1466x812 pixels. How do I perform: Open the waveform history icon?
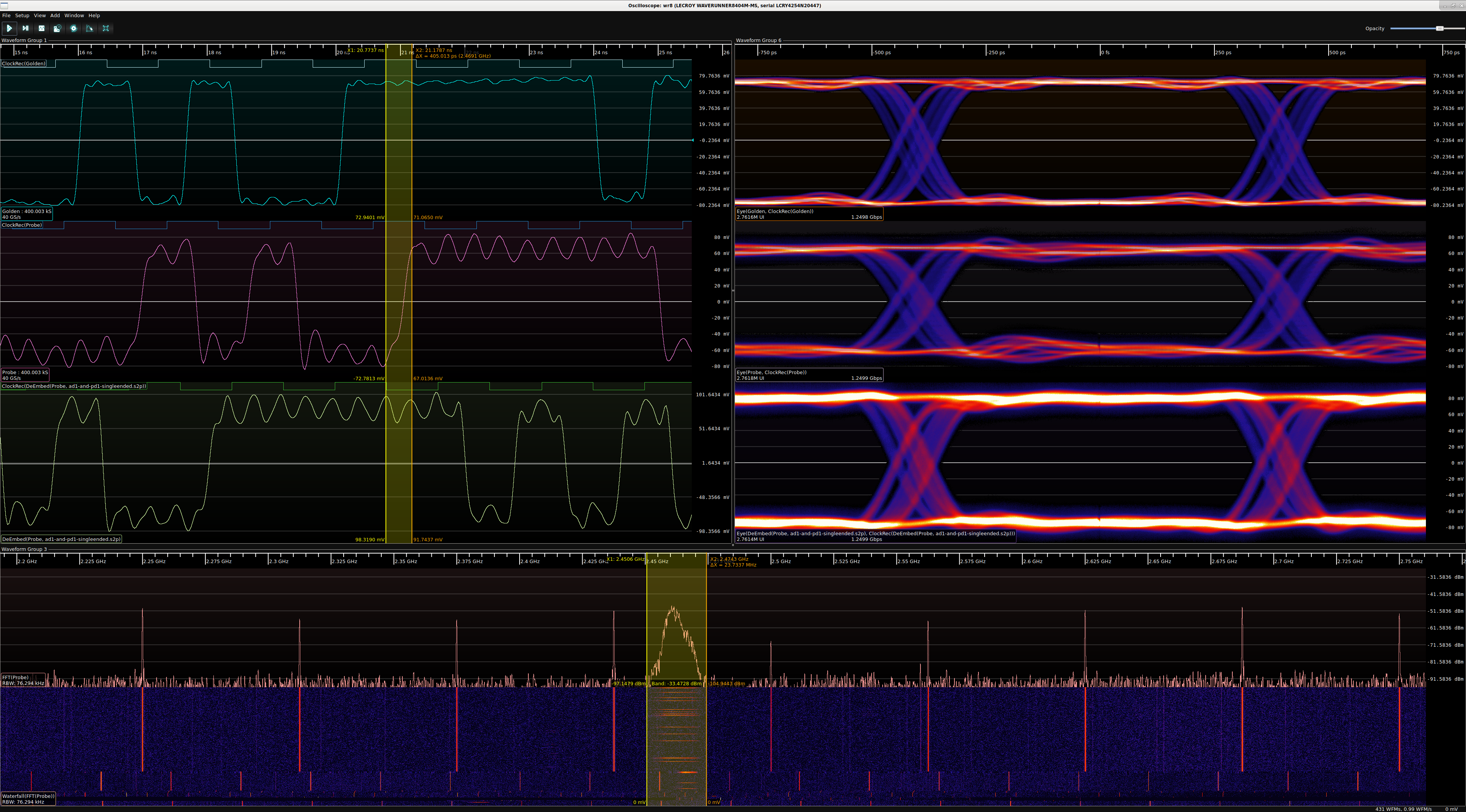[57, 28]
